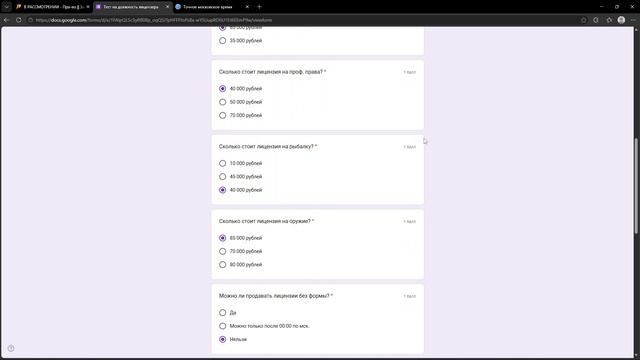
Task: Choose '50 000 рублей' for проф. права license
Action: (x=222, y=102)
